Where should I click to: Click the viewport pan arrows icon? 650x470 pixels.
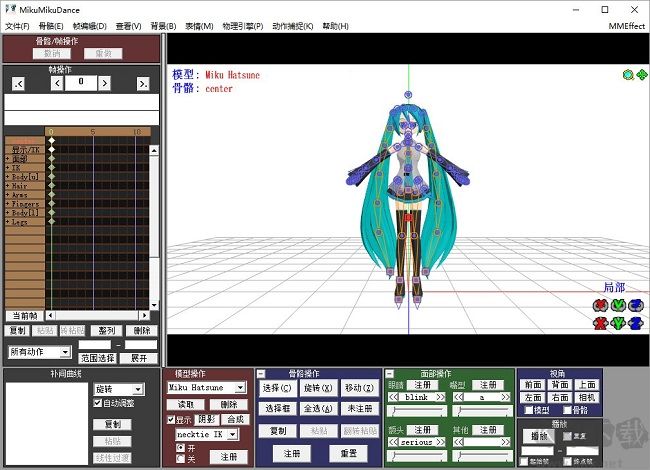[641, 74]
